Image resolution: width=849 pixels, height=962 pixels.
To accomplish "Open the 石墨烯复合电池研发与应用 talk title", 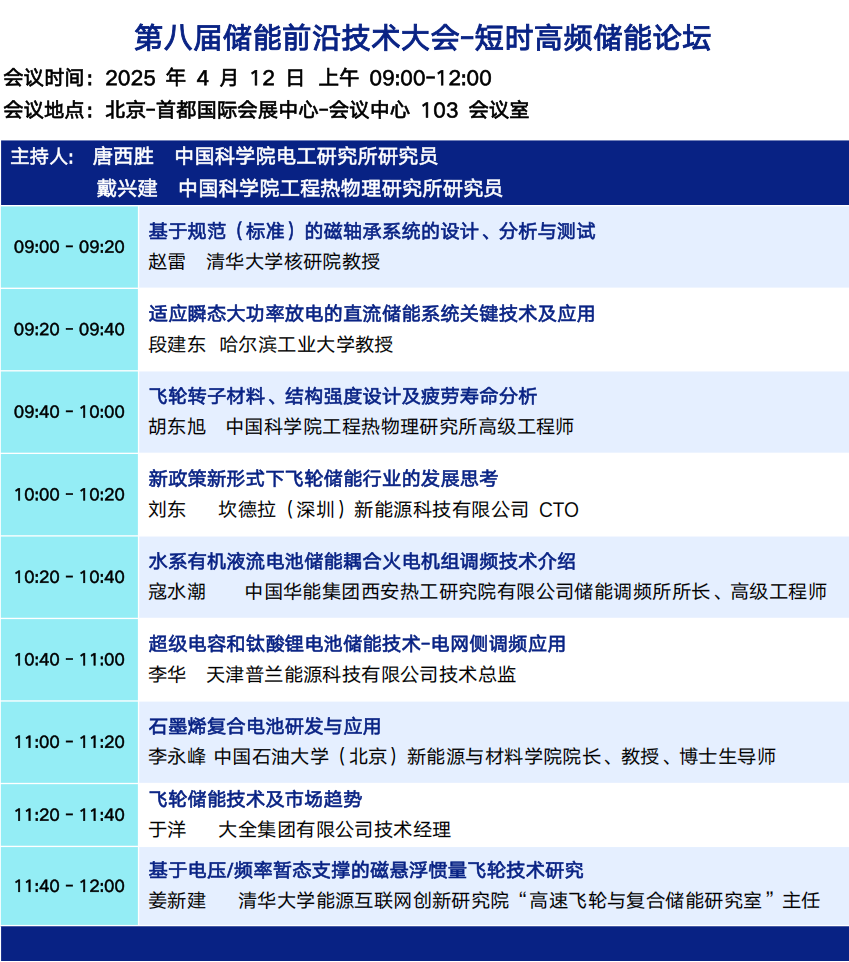I will (x=264, y=727).
